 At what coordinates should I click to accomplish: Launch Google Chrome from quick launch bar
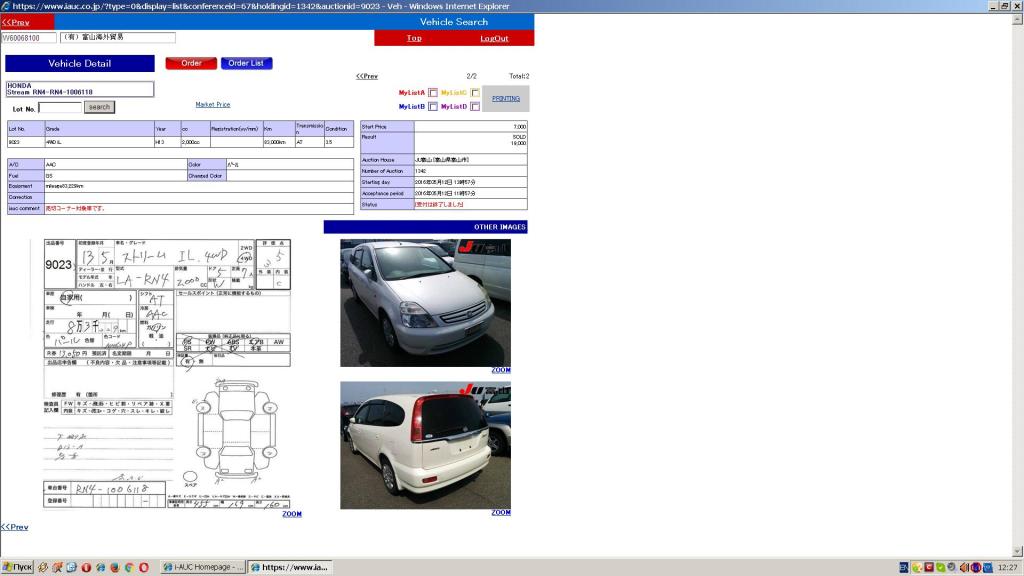point(129,568)
